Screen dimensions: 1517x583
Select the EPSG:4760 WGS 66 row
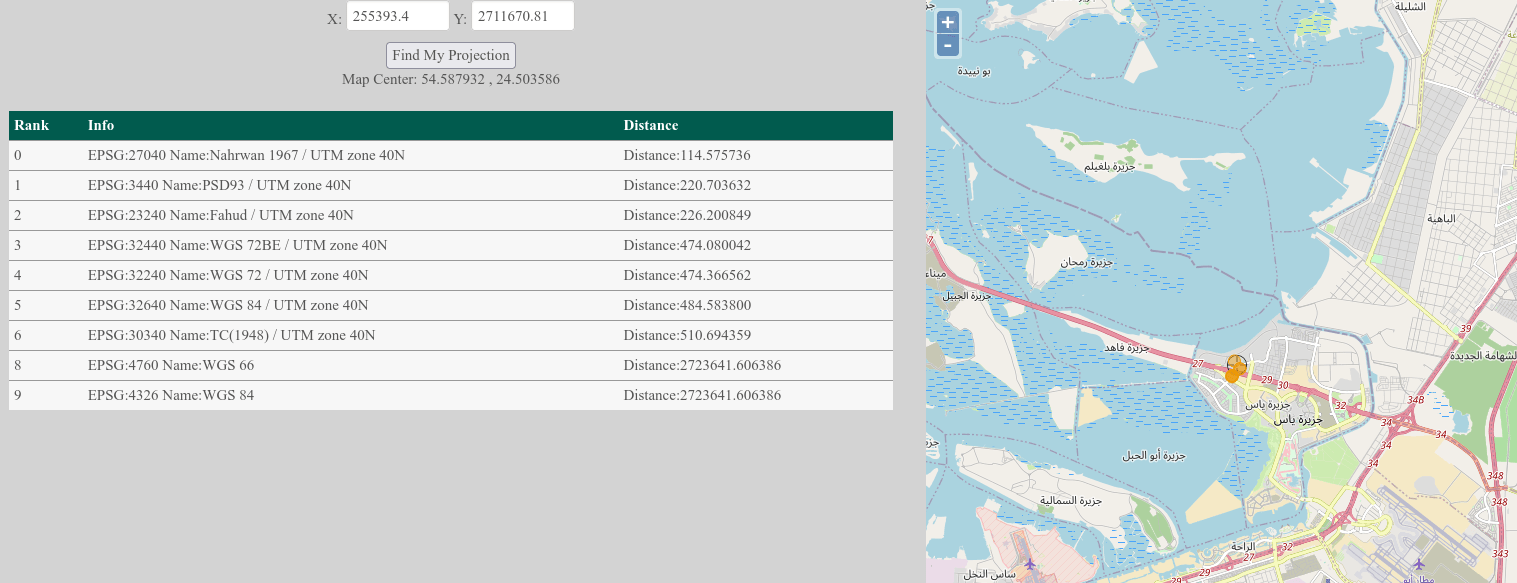pyautogui.click(x=451, y=366)
